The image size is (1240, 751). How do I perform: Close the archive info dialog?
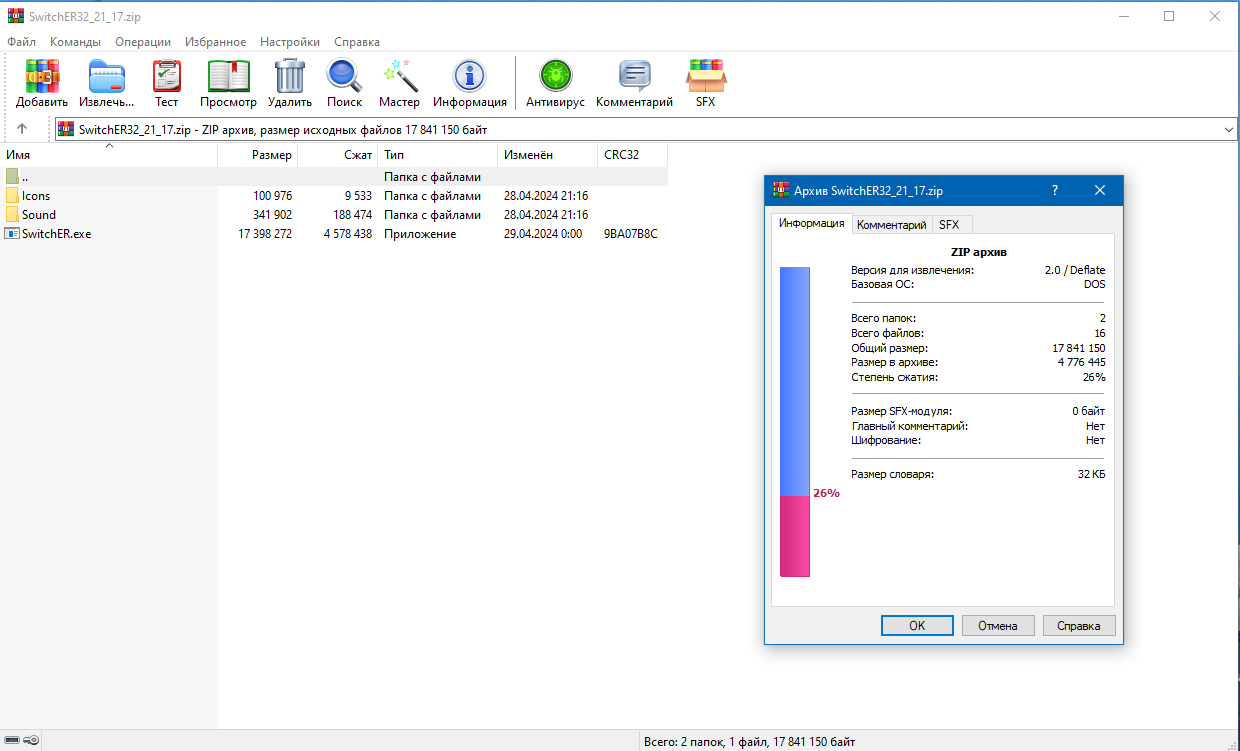click(x=1100, y=190)
